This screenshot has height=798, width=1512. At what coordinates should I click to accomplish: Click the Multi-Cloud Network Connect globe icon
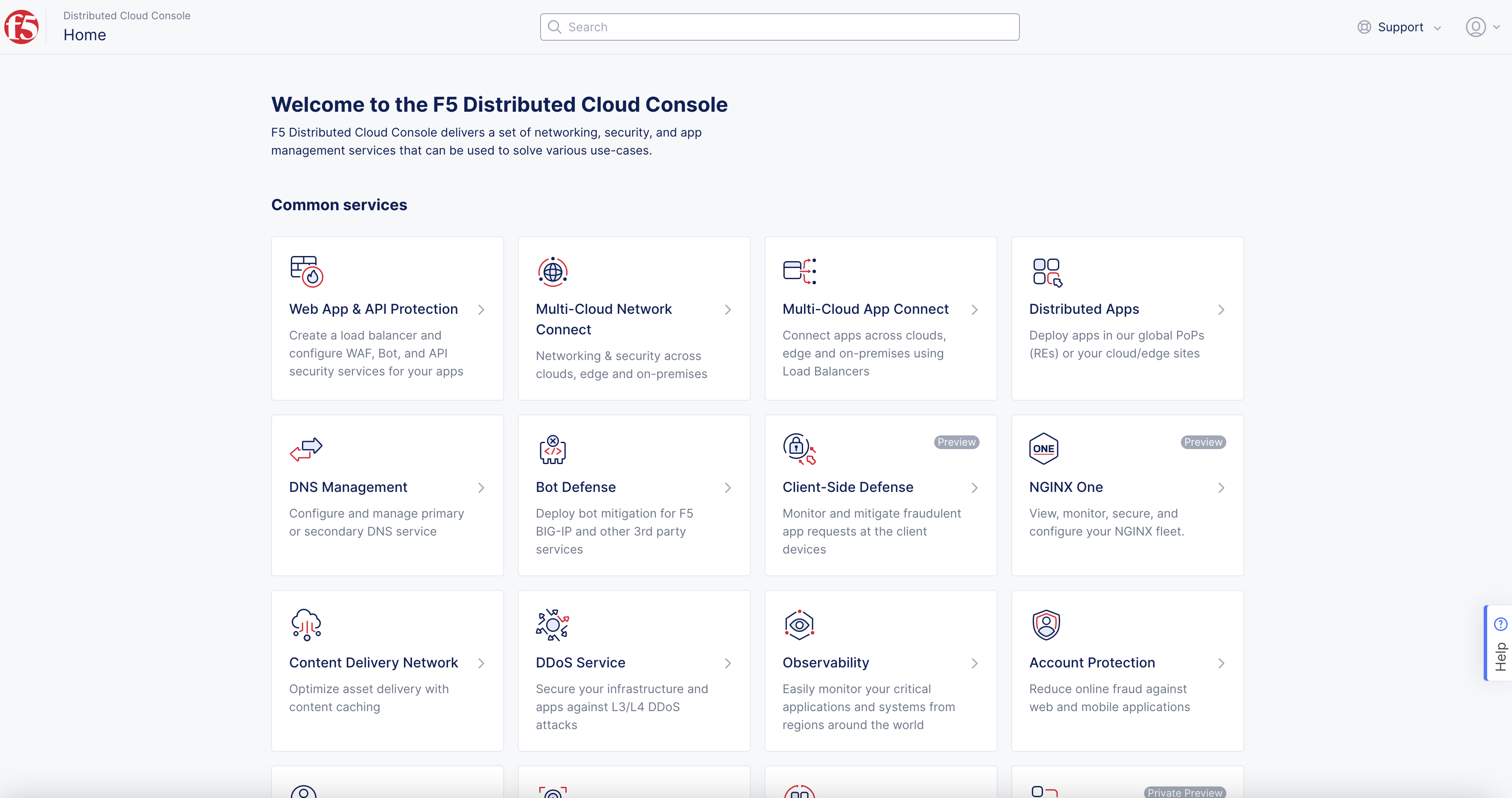552,272
